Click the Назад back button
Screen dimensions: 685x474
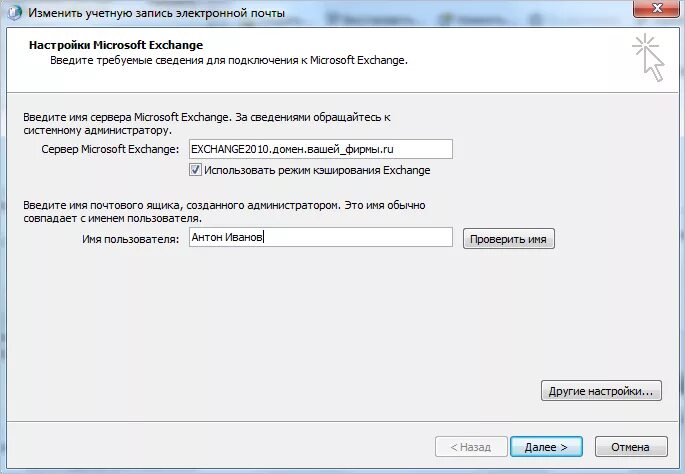click(x=471, y=447)
